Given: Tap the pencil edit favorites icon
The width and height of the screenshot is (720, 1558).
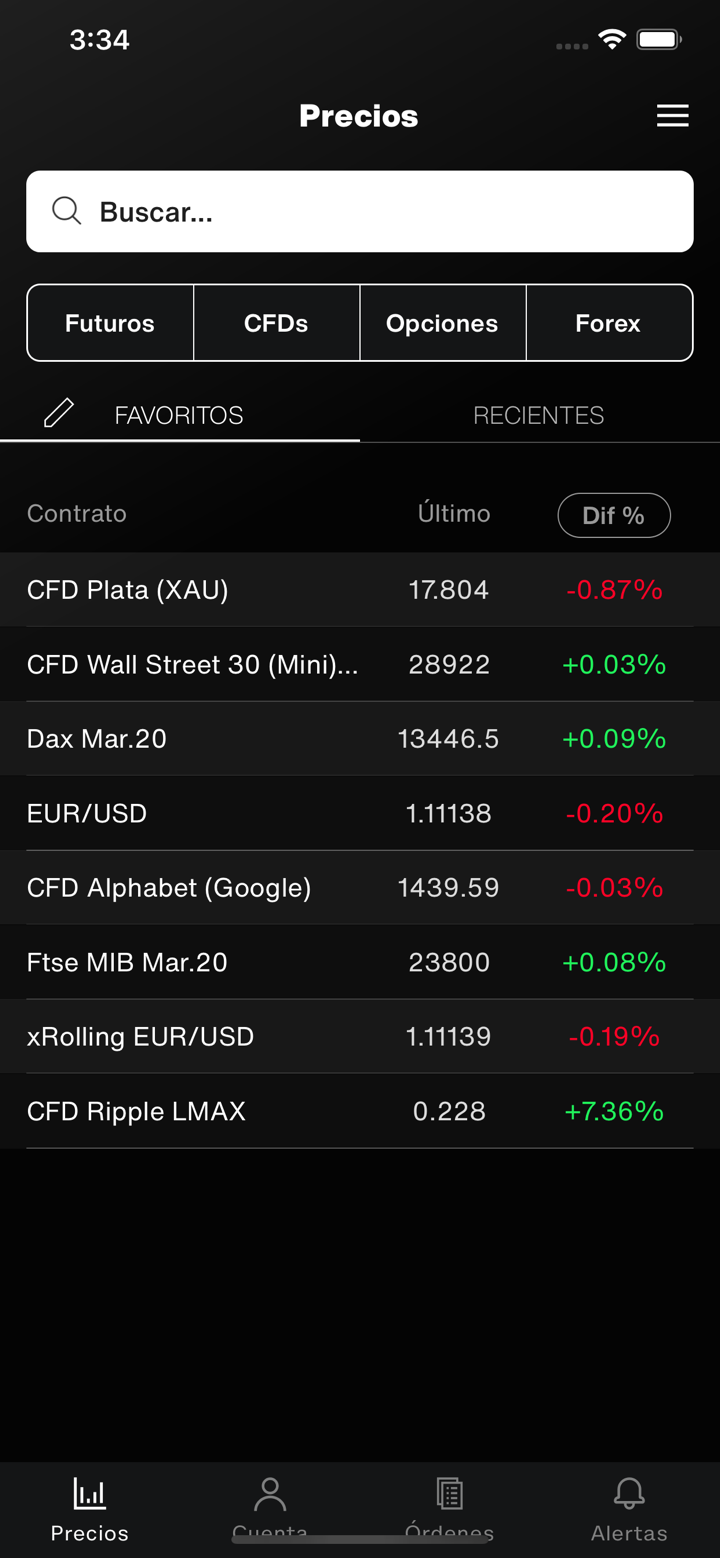Looking at the screenshot, I should [x=59, y=413].
